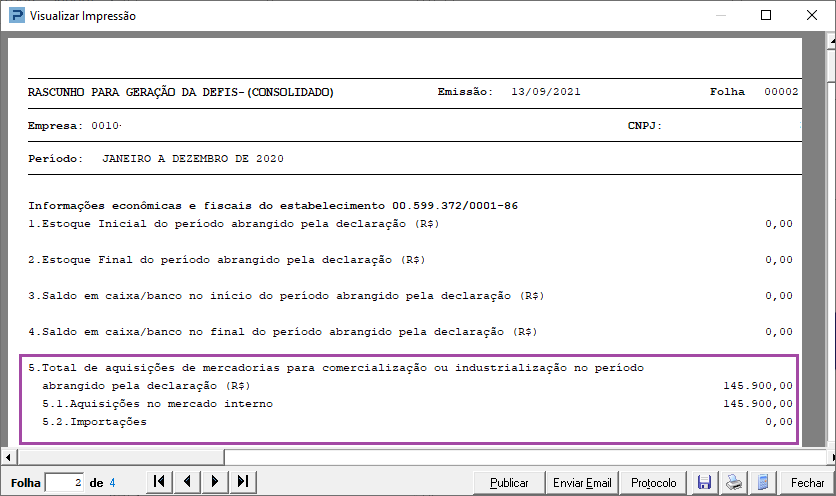Open the document export icon beside the printer
This screenshot has width=836, height=496.
tap(763, 482)
